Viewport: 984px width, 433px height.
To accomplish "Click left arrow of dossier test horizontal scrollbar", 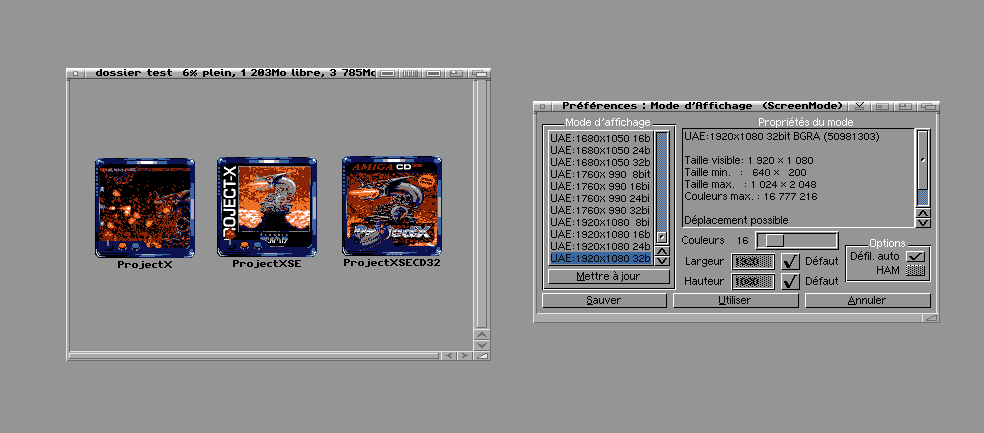I will pos(449,356).
